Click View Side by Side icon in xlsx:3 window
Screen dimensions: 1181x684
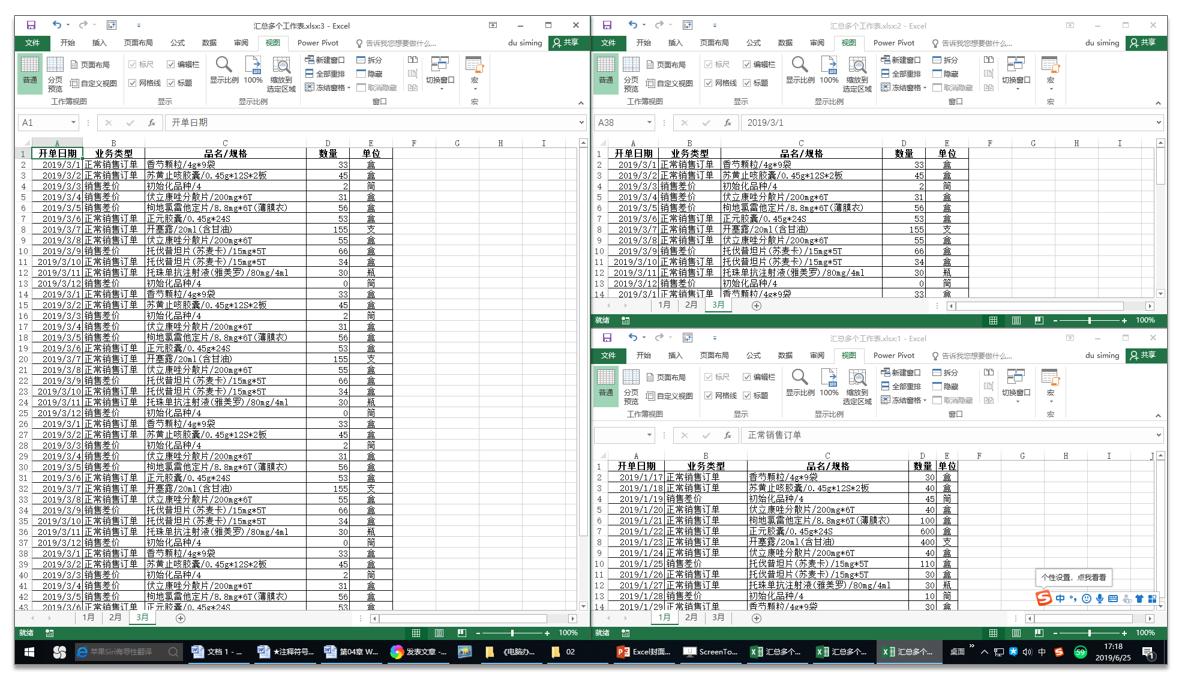[x=412, y=60]
